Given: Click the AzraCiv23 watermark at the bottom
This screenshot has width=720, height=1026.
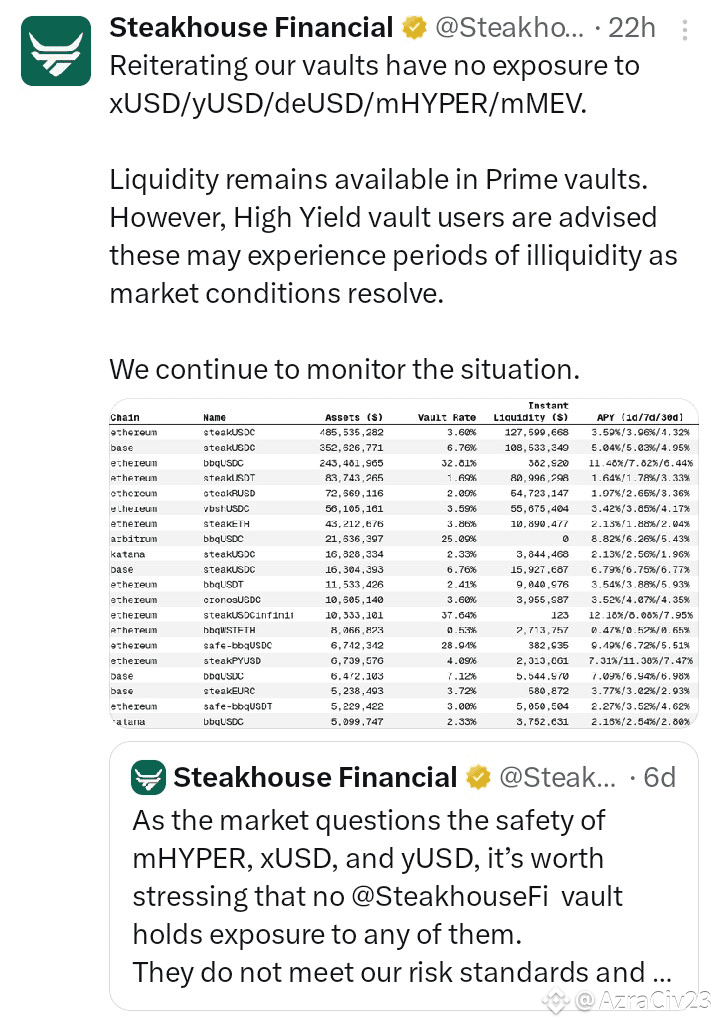Looking at the screenshot, I should coord(646,999).
